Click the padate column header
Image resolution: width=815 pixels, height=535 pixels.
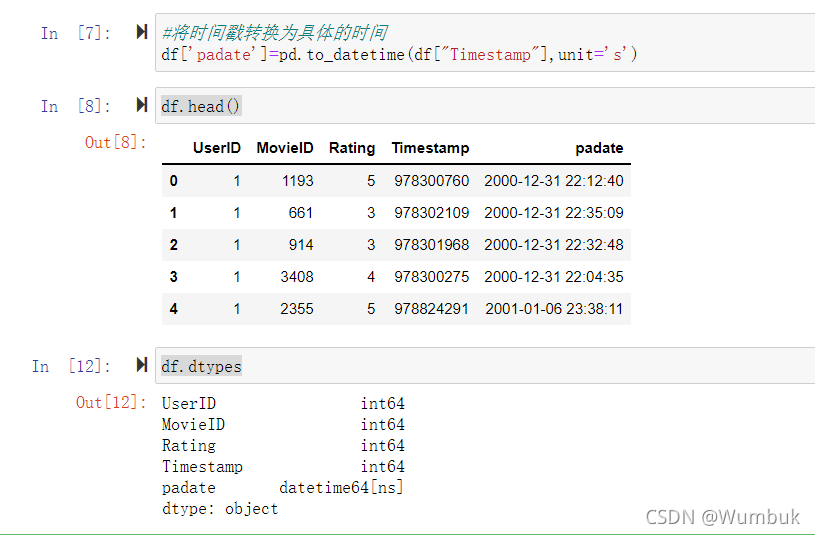599,148
